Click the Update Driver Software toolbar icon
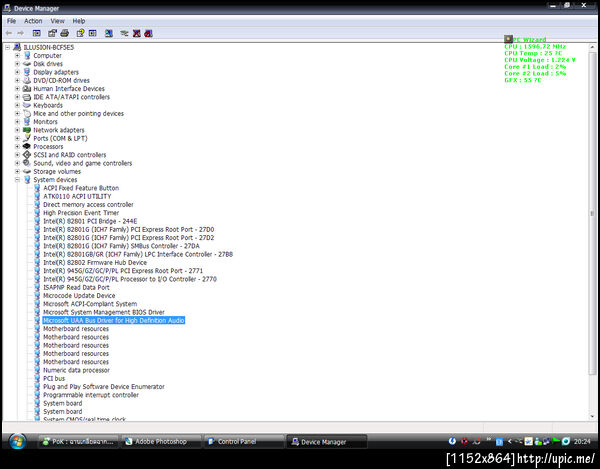The height and width of the screenshot is (469, 600). pos(124,33)
